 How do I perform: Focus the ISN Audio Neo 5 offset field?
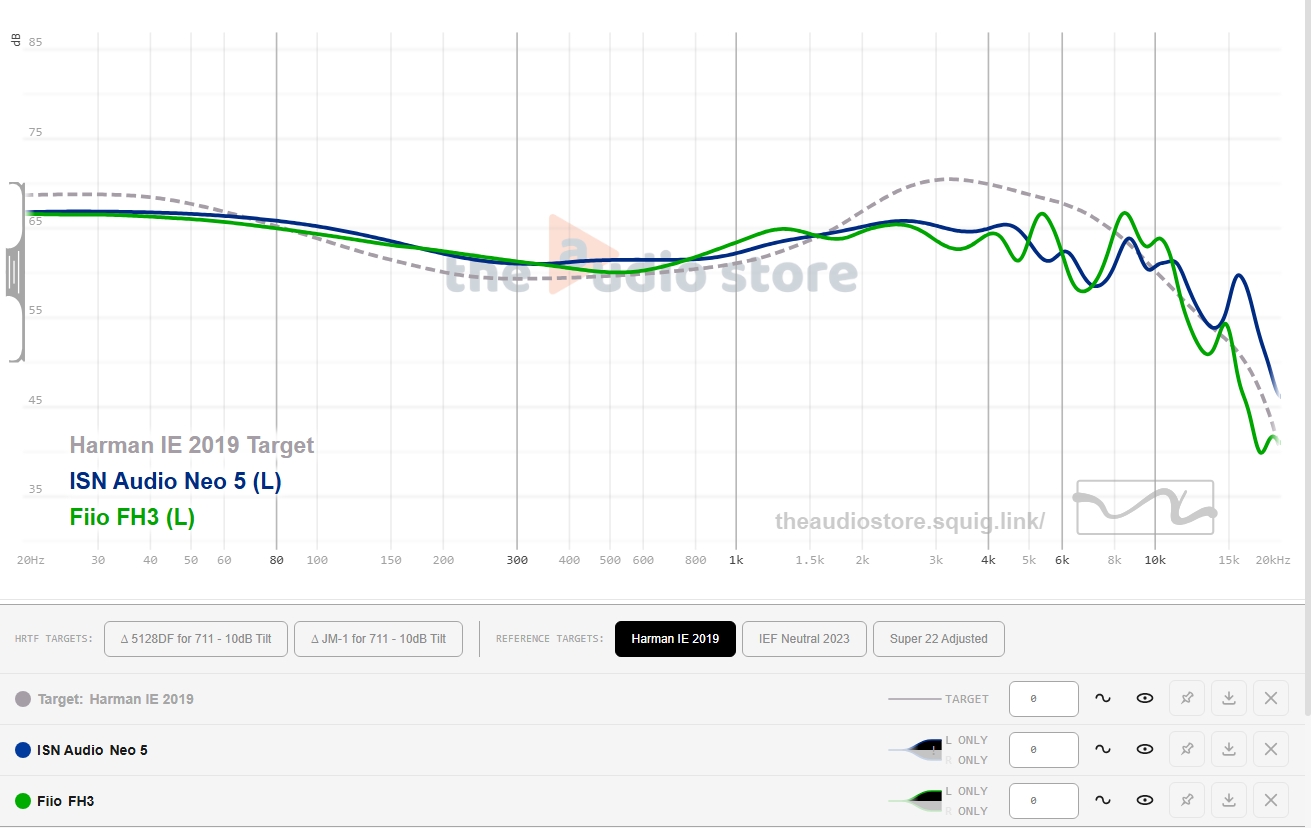1044,749
